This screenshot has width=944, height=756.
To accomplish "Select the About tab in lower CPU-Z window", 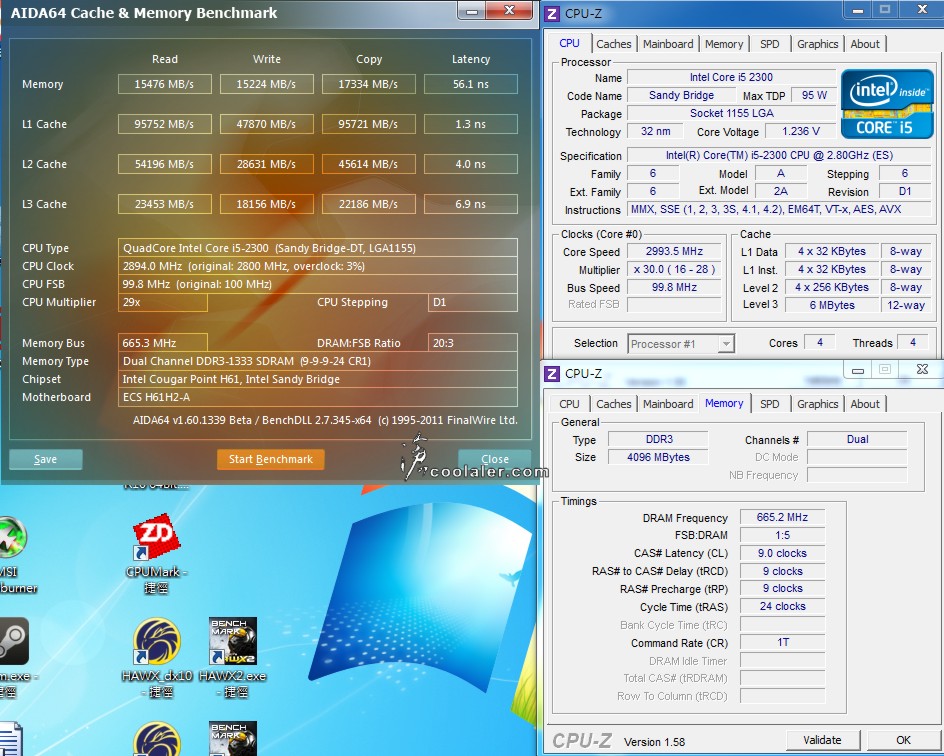I will [865, 404].
